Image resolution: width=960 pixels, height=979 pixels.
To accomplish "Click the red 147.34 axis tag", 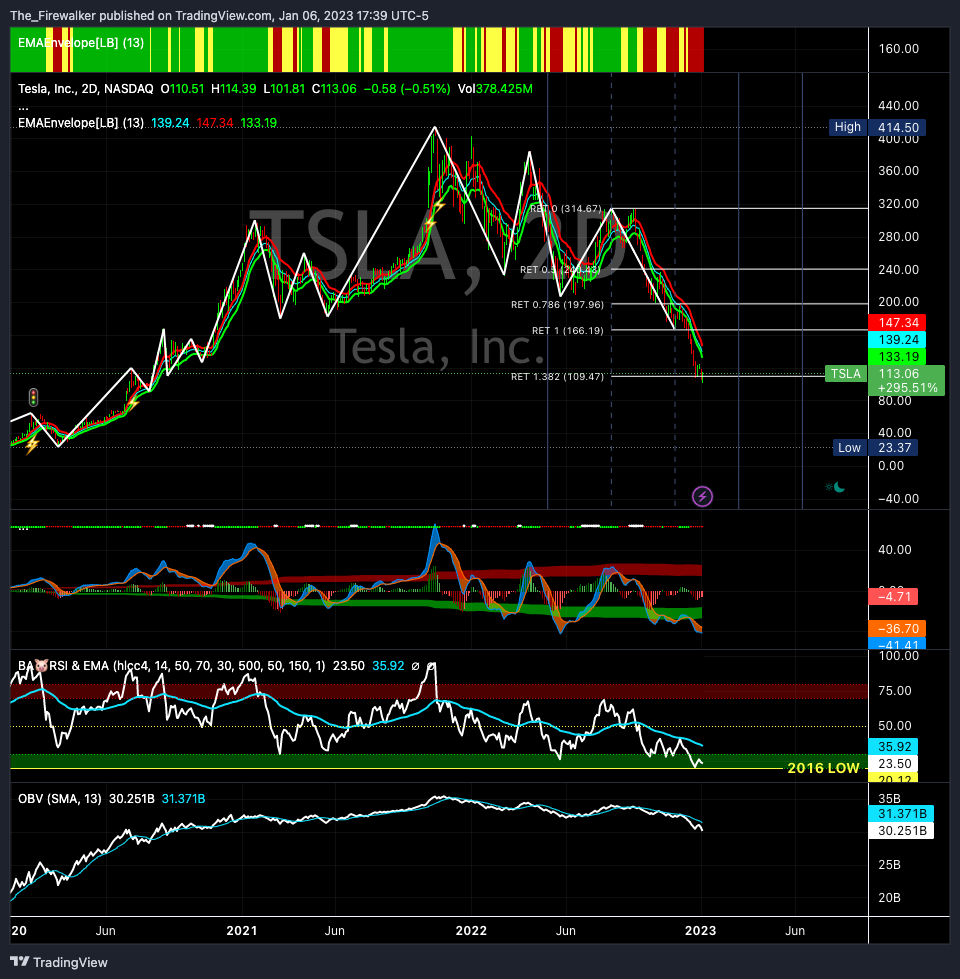I will coord(897,322).
